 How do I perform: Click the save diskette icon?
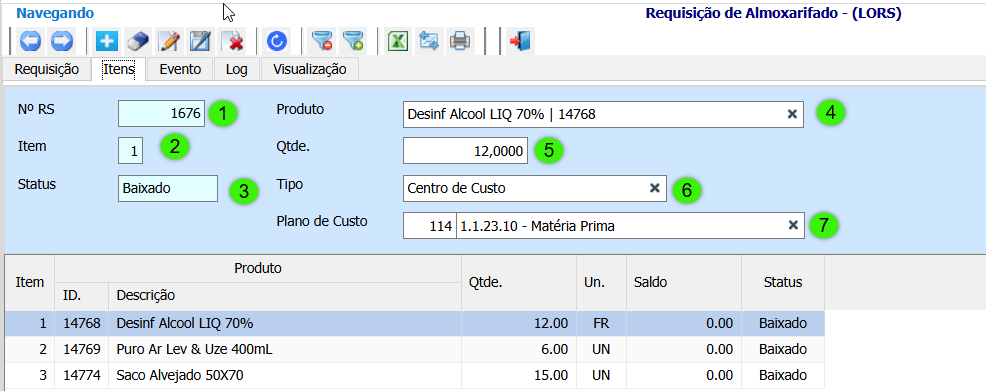click(201, 41)
